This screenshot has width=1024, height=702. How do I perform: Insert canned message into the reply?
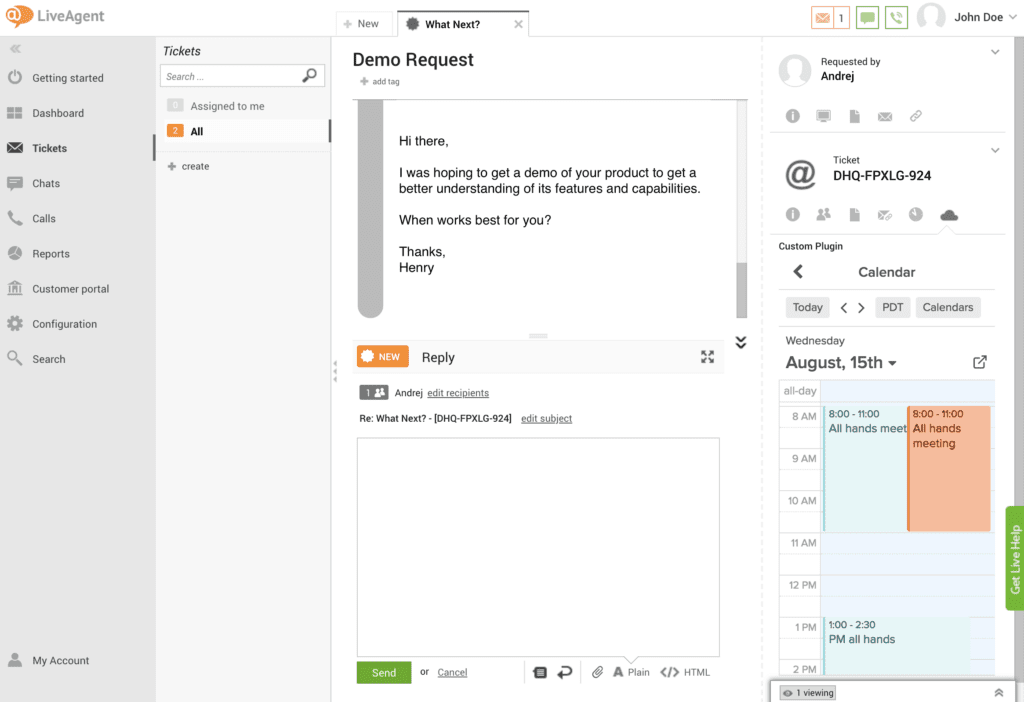click(x=541, y=672)
